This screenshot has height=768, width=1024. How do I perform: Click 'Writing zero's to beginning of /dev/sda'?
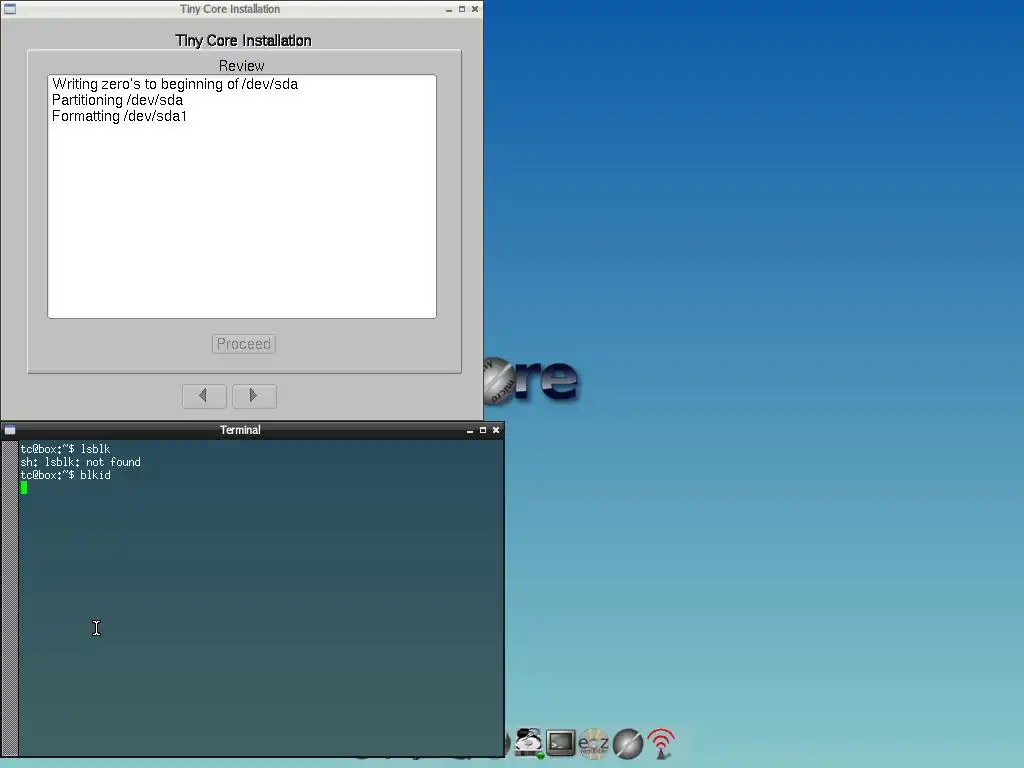coord(175,84)
